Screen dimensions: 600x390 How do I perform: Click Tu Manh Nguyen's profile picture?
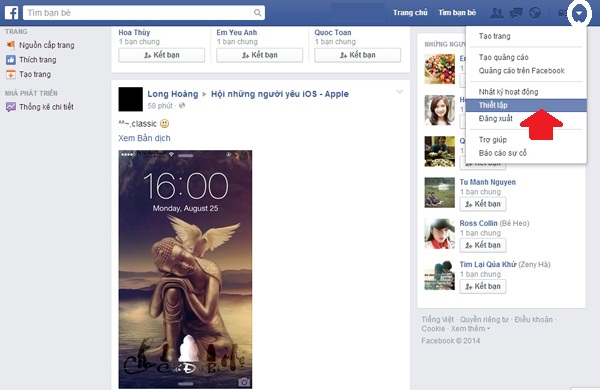440,193
